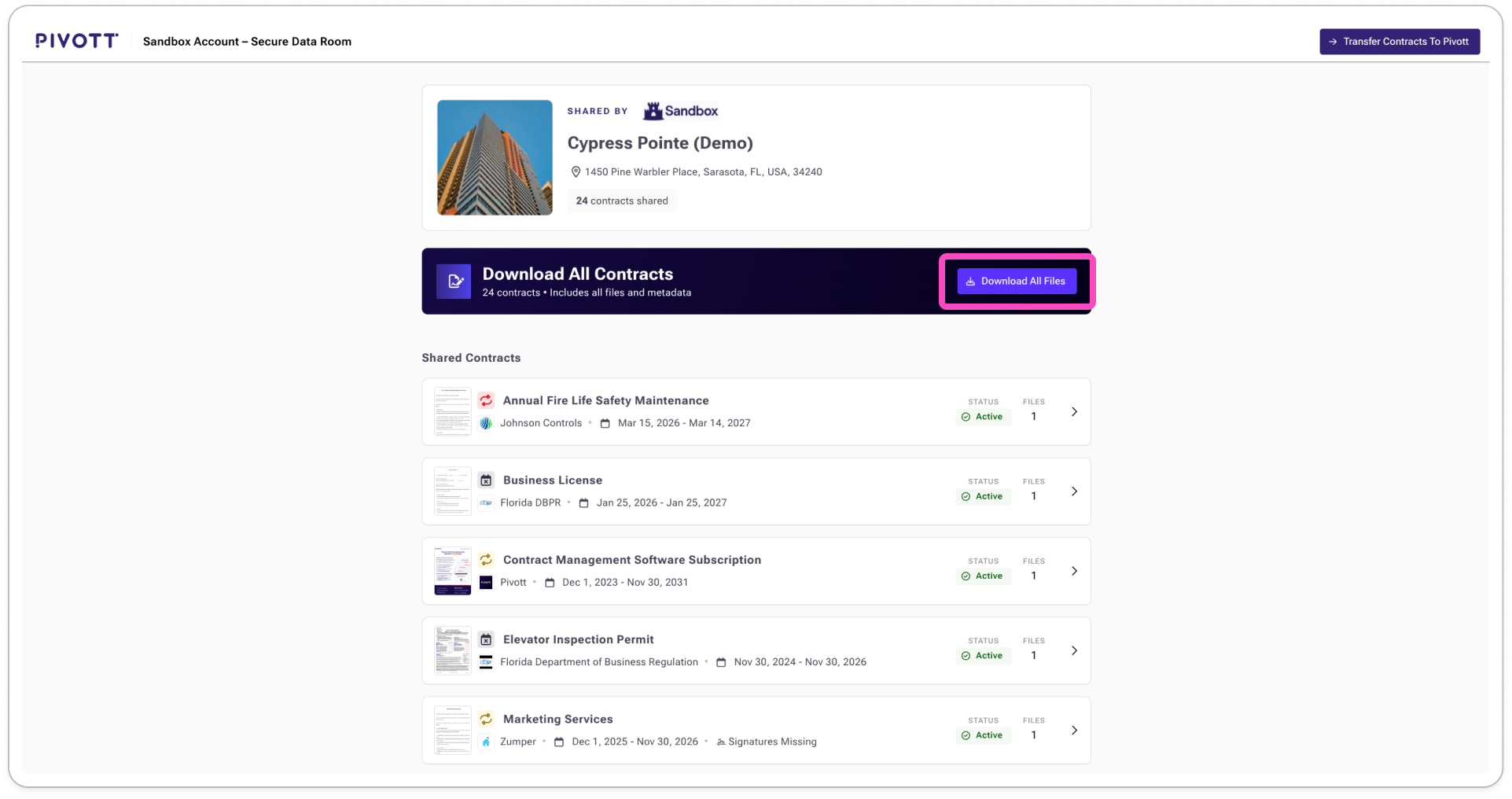Expand the Marketing Services contract row
The height and width of the screenshot is (799, 1512).
coord(1074,731)
